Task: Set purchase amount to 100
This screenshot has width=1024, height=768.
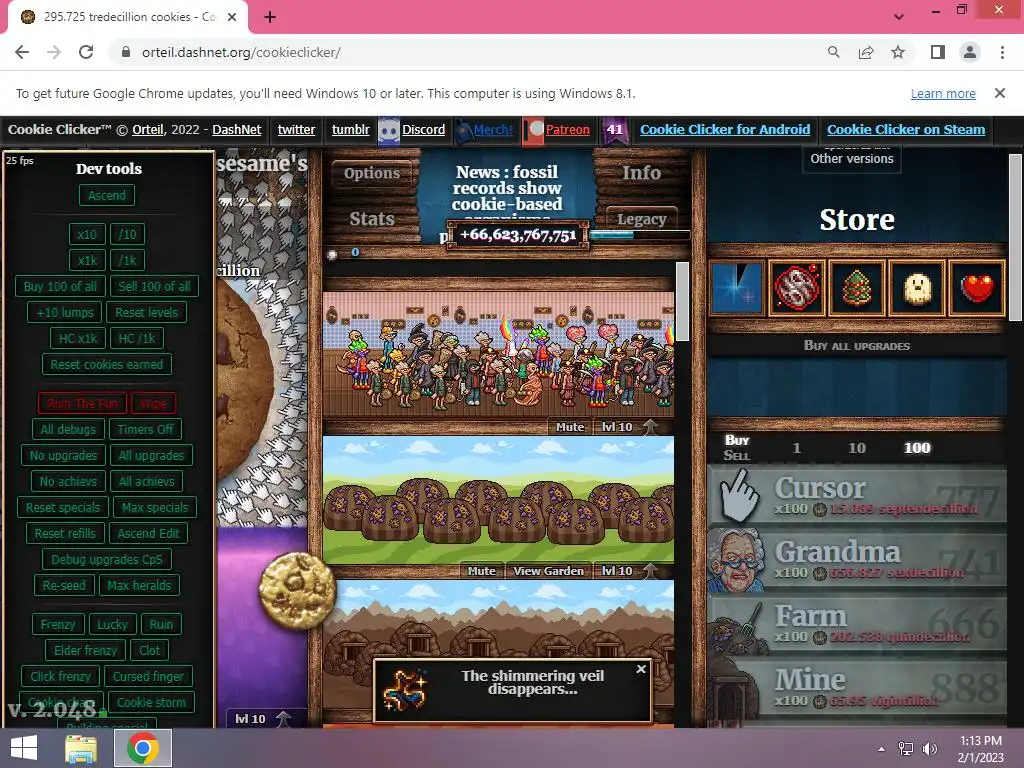Action: point(917,448)
